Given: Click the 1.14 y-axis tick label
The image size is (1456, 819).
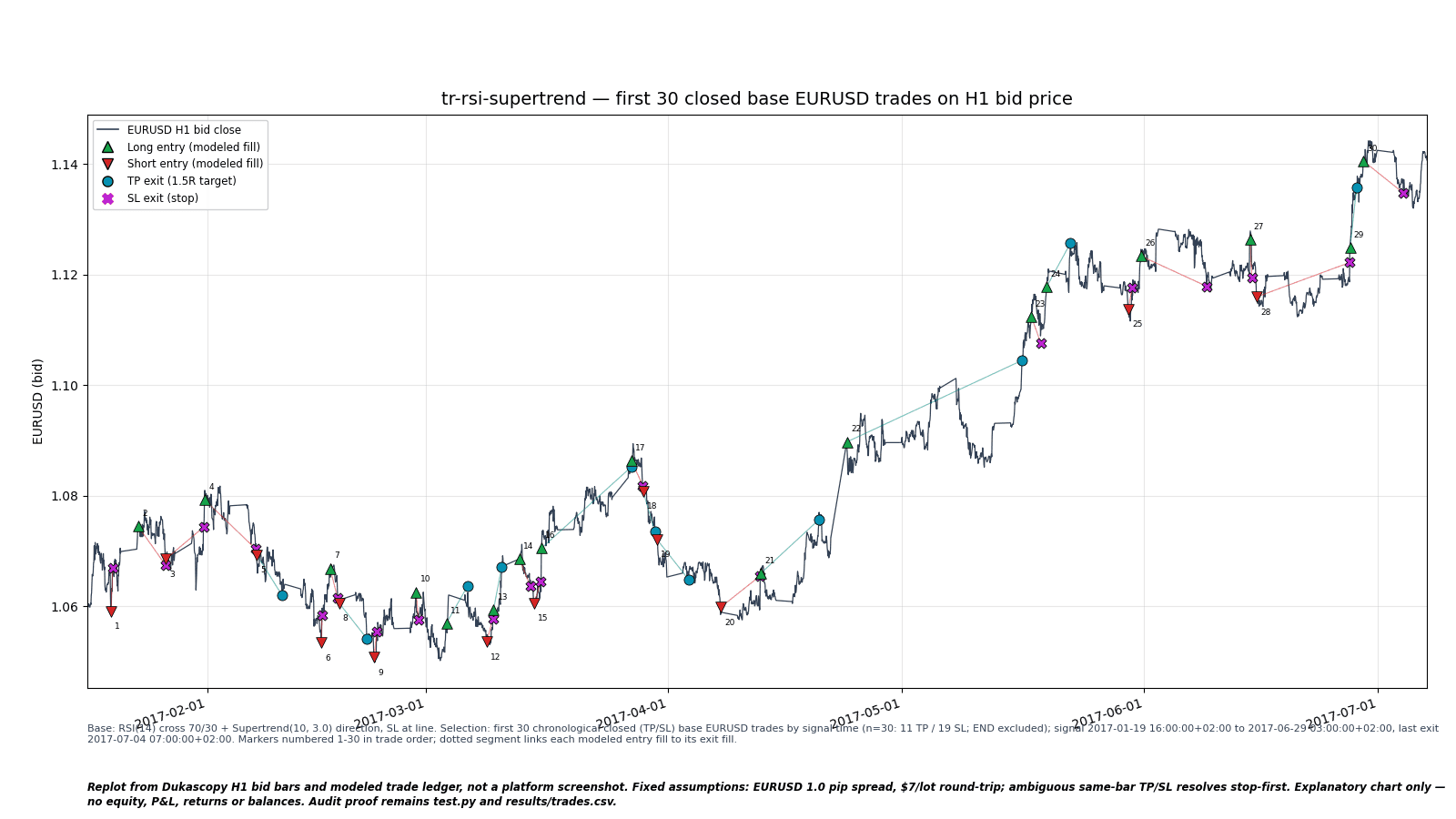Looking at the screenshot, I should [x=64, y=165].
